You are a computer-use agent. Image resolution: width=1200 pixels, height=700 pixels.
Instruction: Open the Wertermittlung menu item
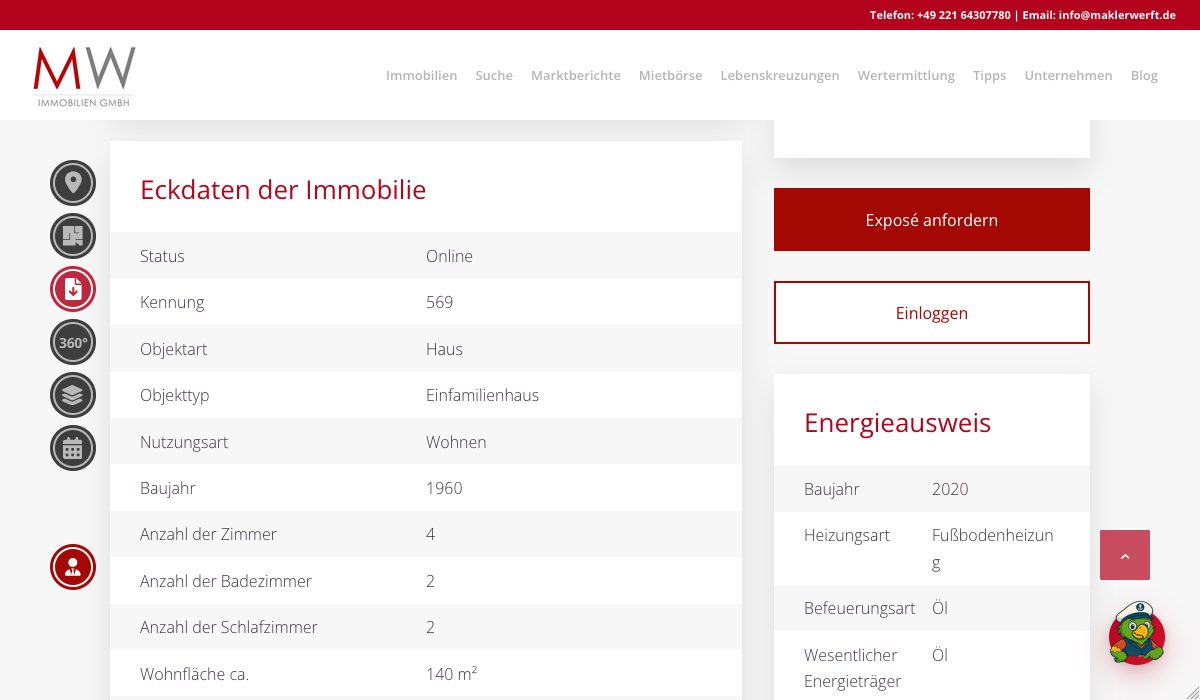click(906, 75)
